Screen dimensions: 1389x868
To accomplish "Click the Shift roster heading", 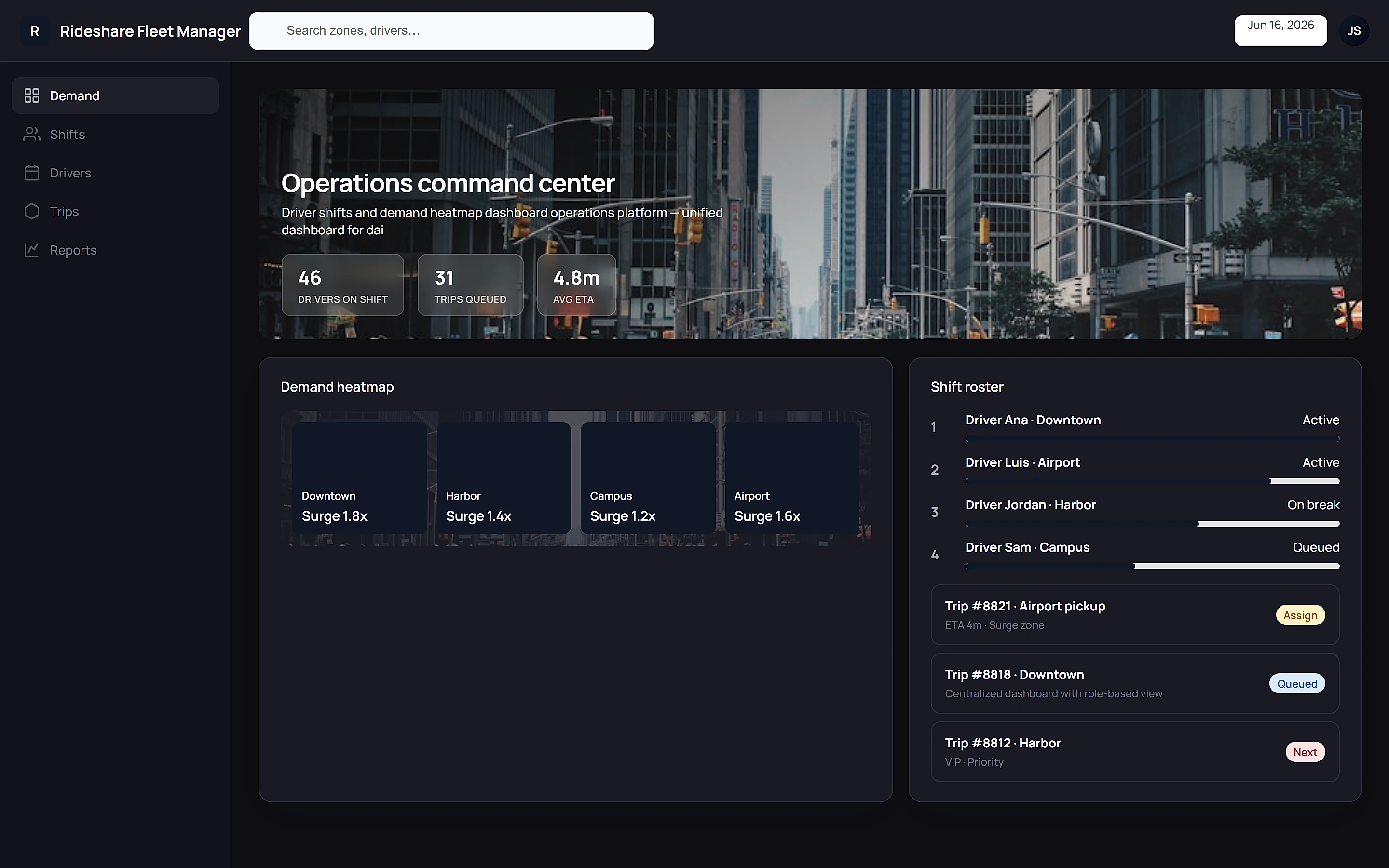I will point(967,387).
